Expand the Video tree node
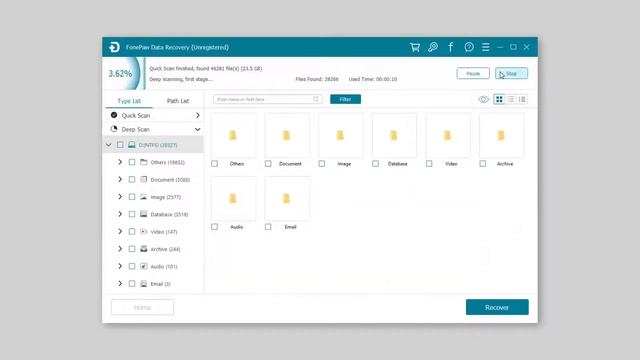The image size is (640, 360). 120,231
